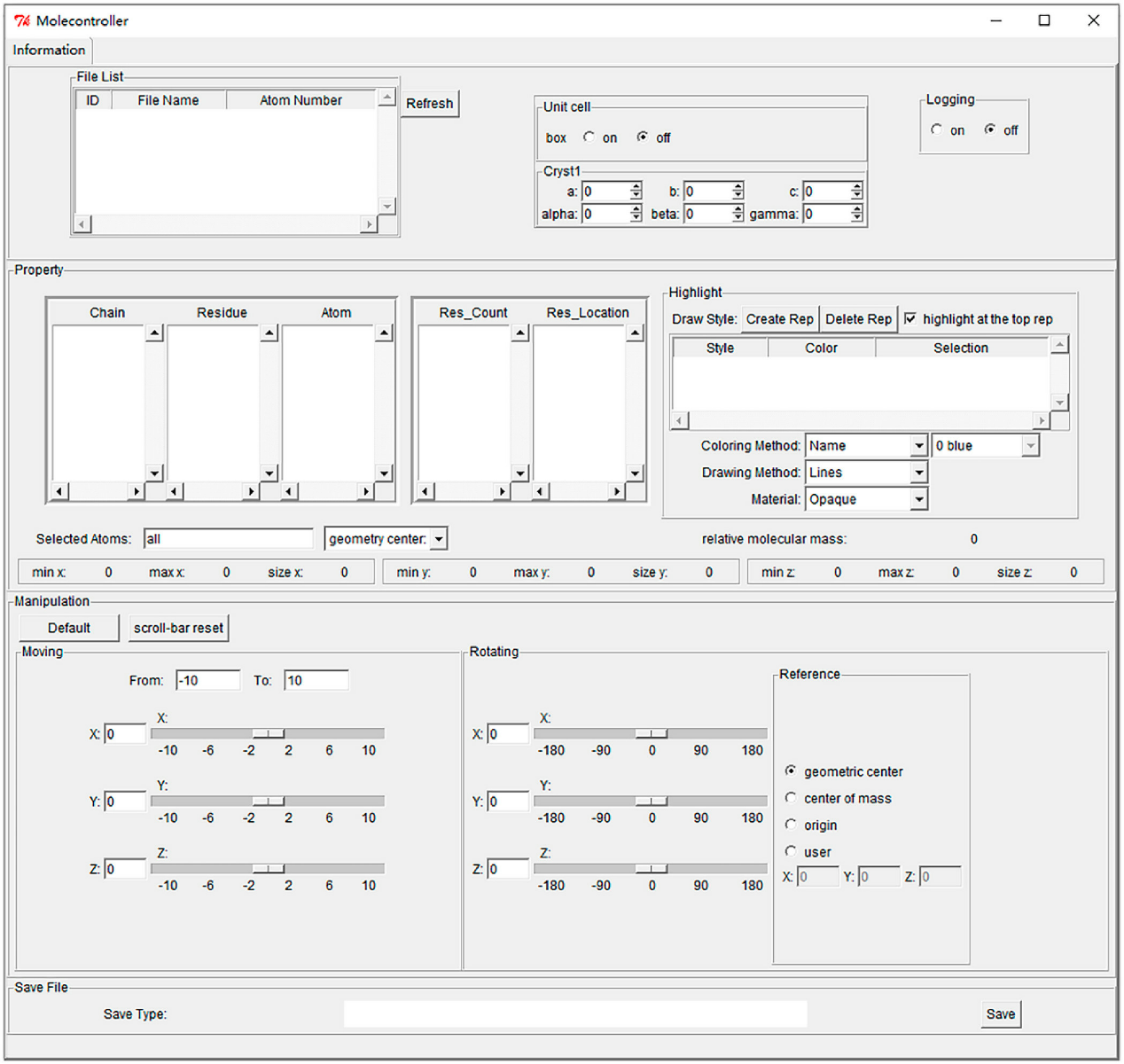Image resolution: width=1124 pixels, height=1064 pixels.
Task: Open the Information tab
Action: [x=49, y=51]
